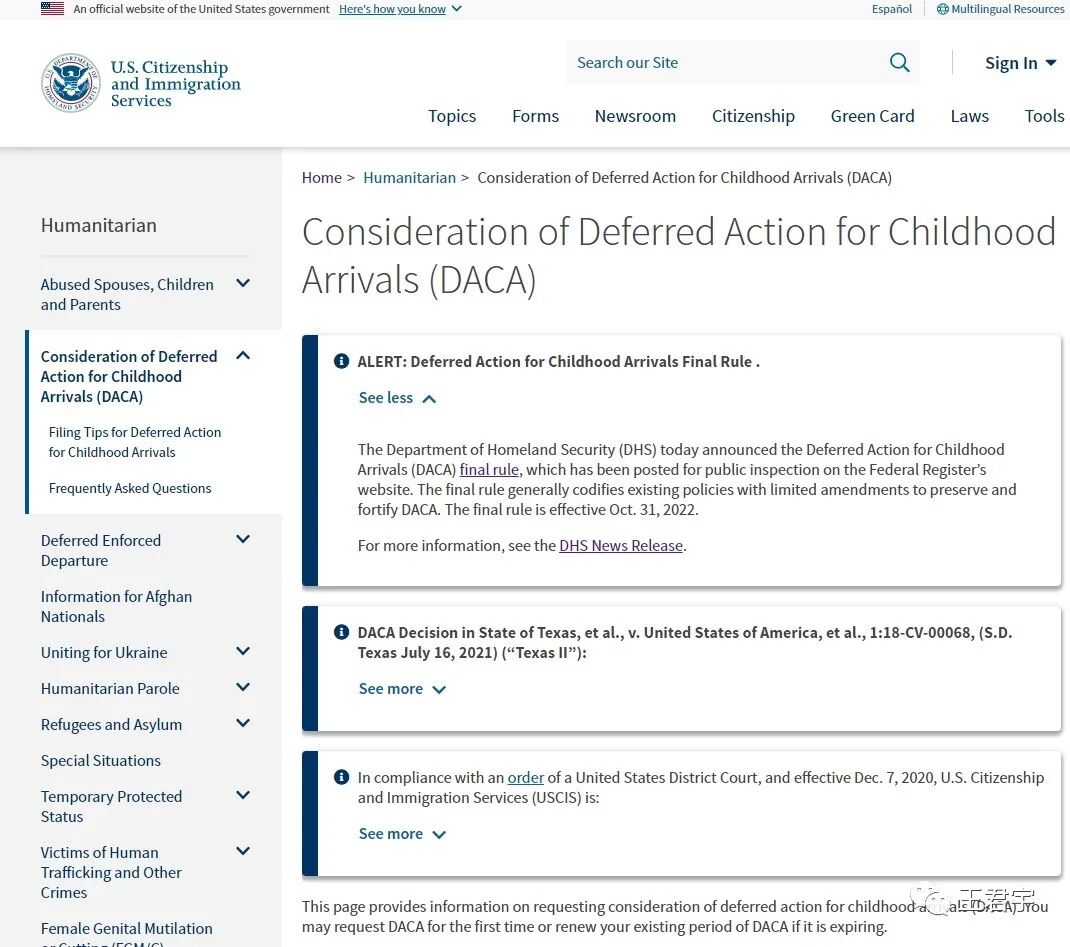Click info icon beside DACA Decision Texas heading

click(x=341, y=632)
